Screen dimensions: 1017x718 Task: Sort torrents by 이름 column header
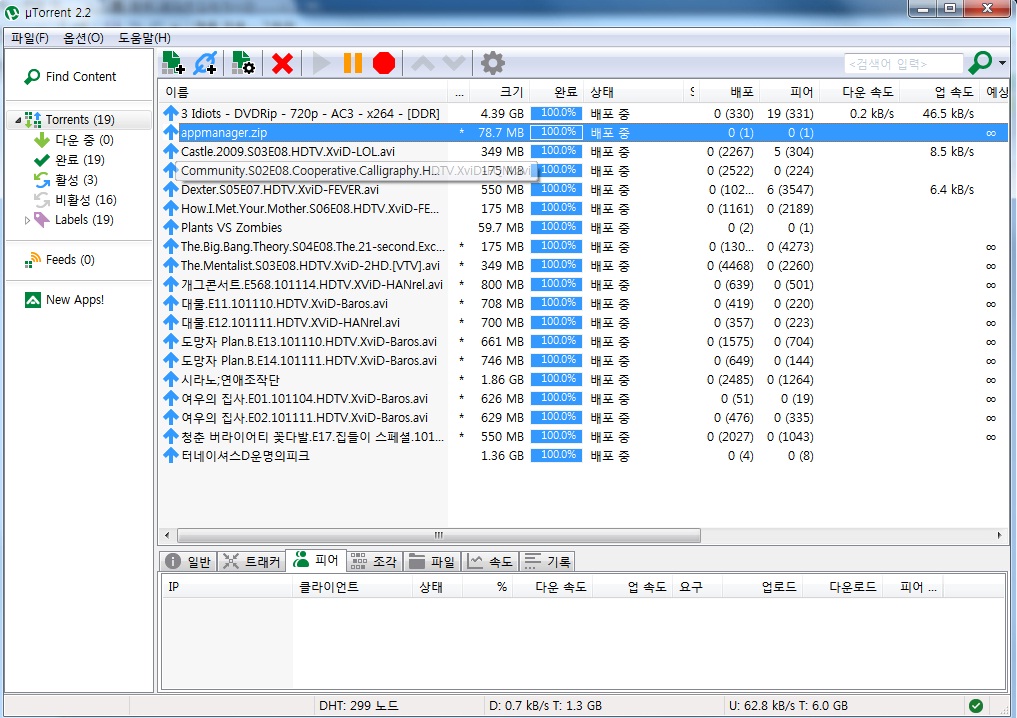[302, 92]
